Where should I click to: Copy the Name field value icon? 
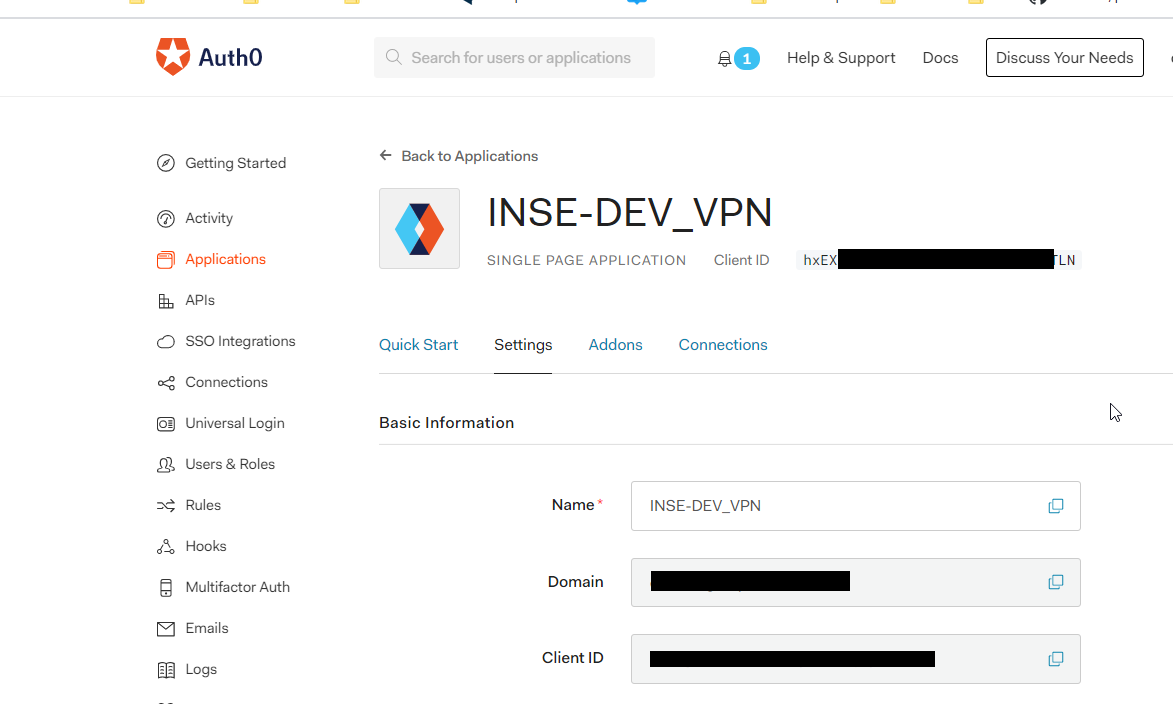coord(1055,506)
